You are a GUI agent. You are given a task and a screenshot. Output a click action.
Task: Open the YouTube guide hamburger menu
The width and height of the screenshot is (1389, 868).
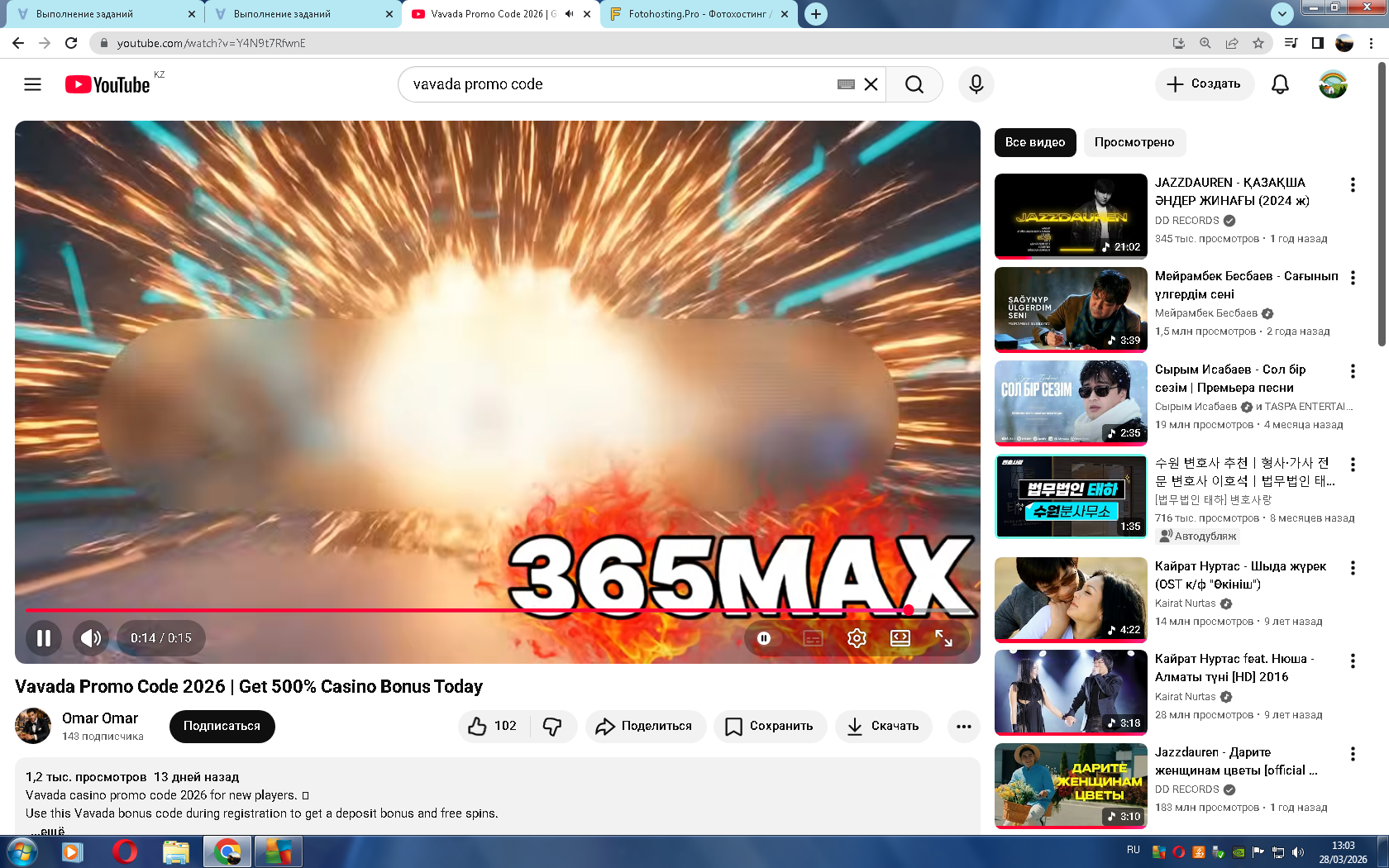pyautogui.click(x=32, y=84)
